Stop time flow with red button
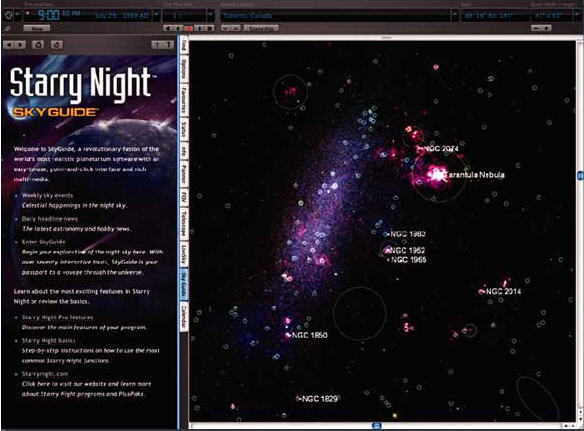The image size is (584, 431). [189, 28]
